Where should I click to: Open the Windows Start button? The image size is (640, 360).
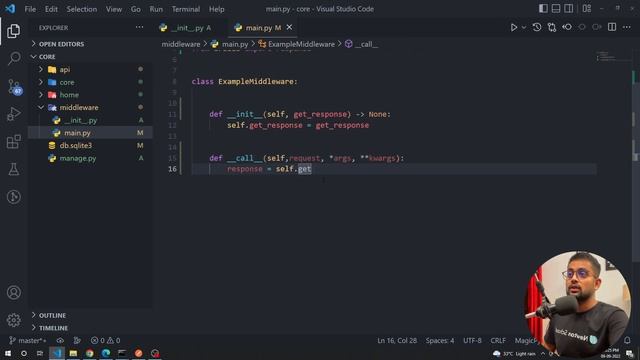[8, 353]
